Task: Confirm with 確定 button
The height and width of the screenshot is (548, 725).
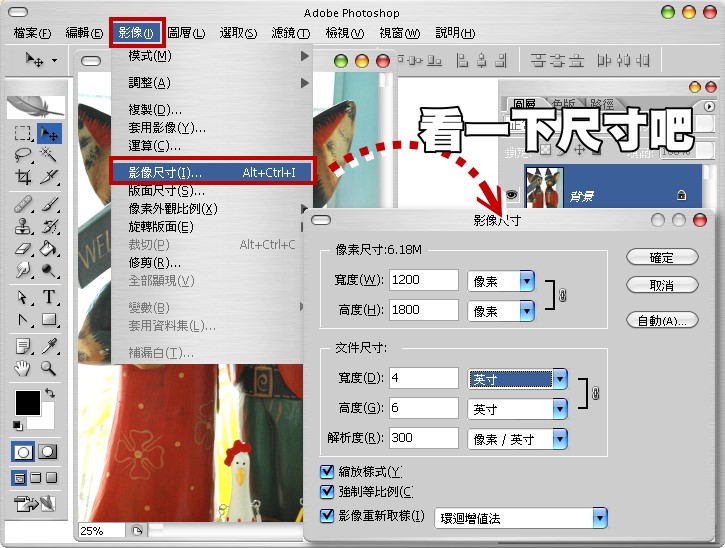Action: (662, 258)
